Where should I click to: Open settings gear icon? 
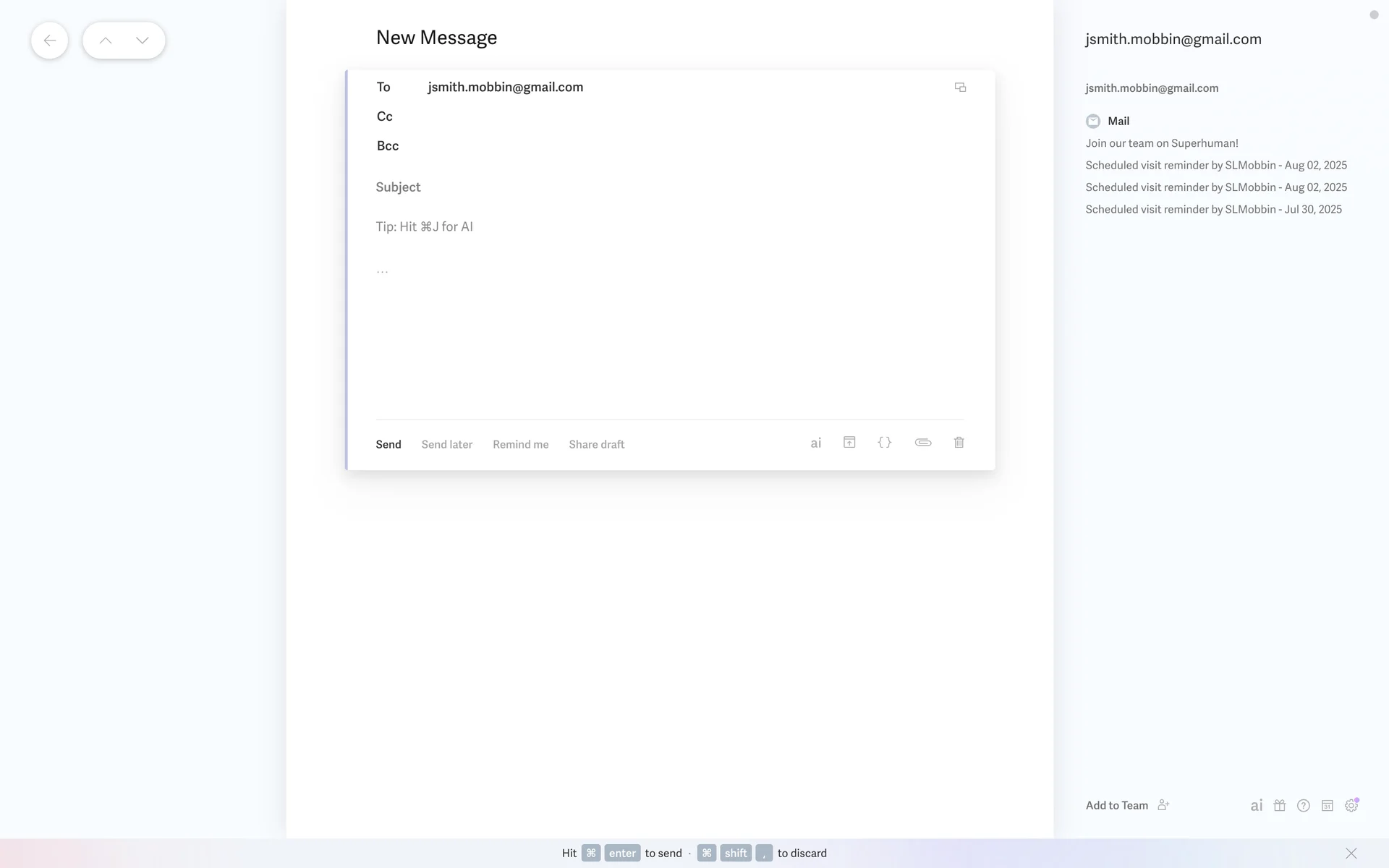pos(1351,806)
